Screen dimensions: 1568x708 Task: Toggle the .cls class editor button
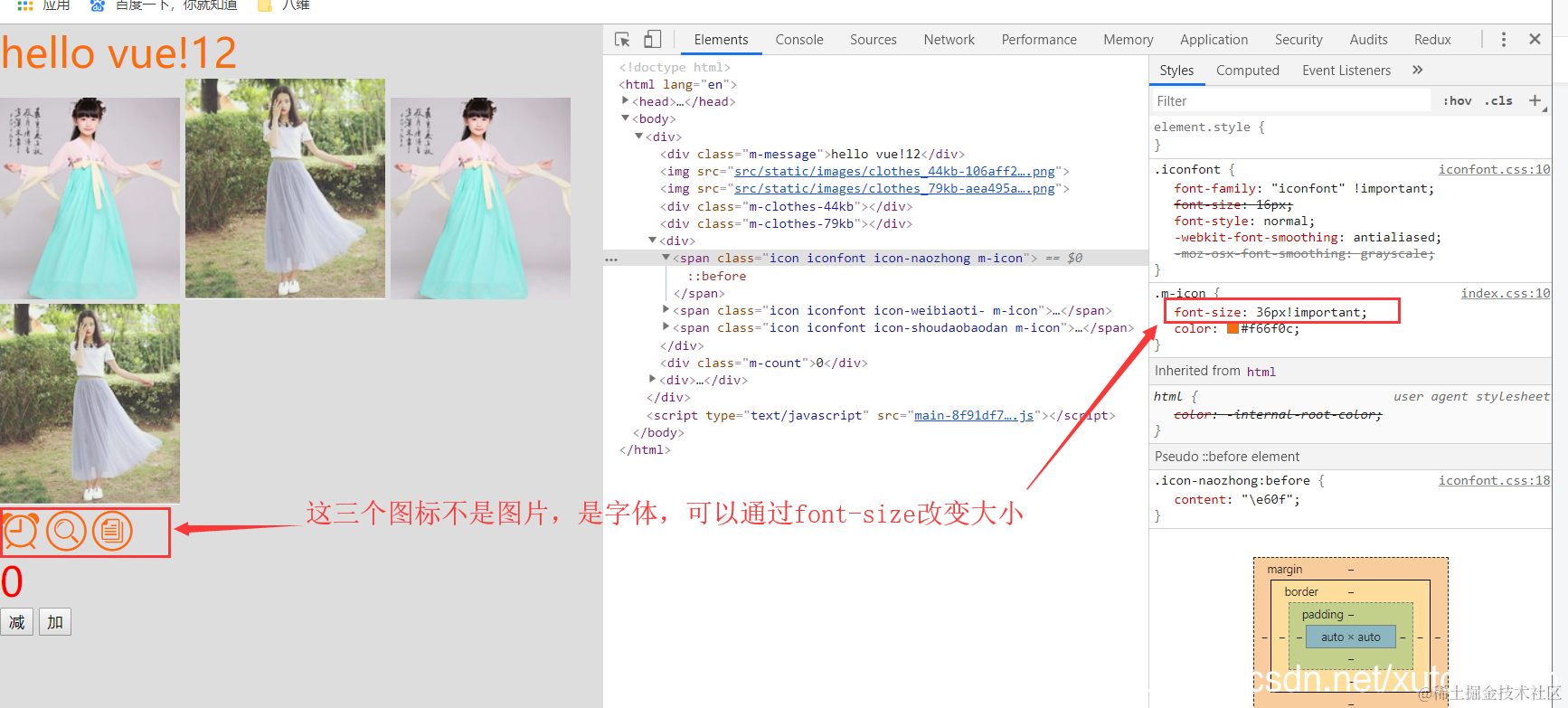tap(1499, 101)
